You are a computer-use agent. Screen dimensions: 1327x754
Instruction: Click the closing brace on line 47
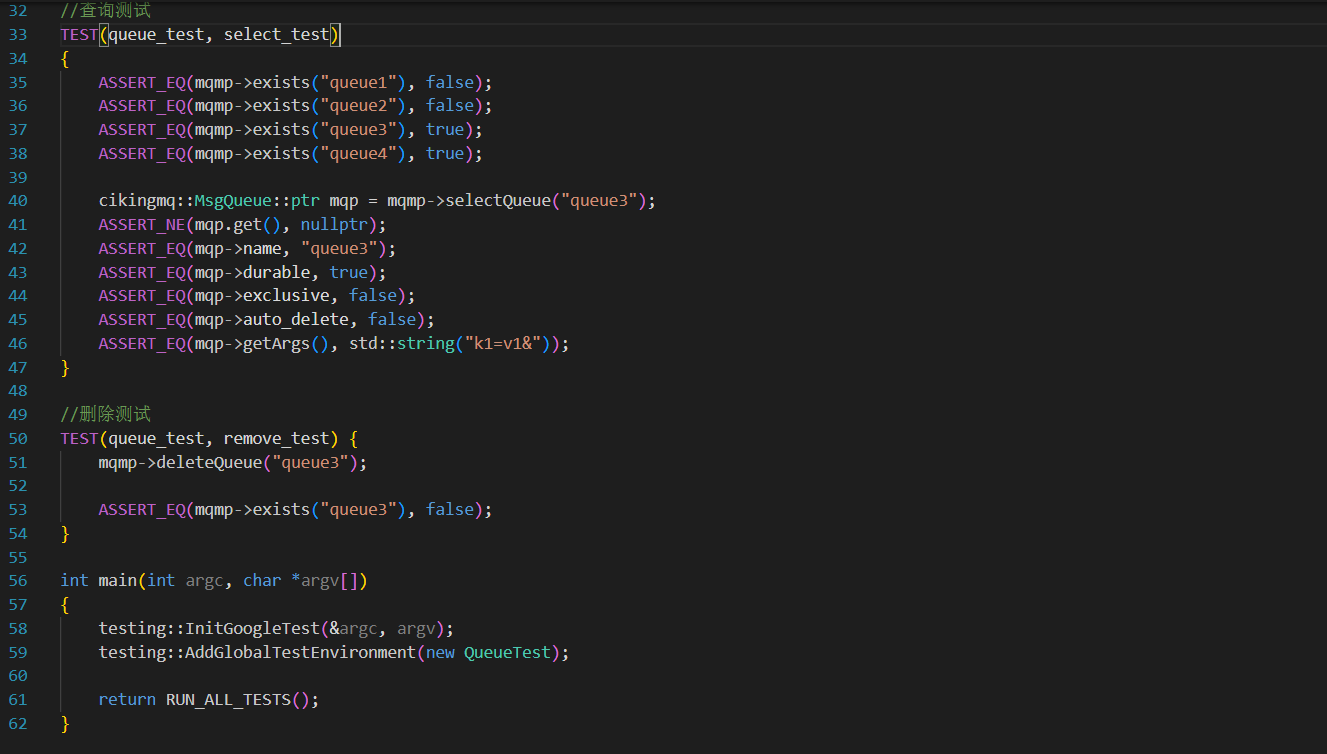65,367
